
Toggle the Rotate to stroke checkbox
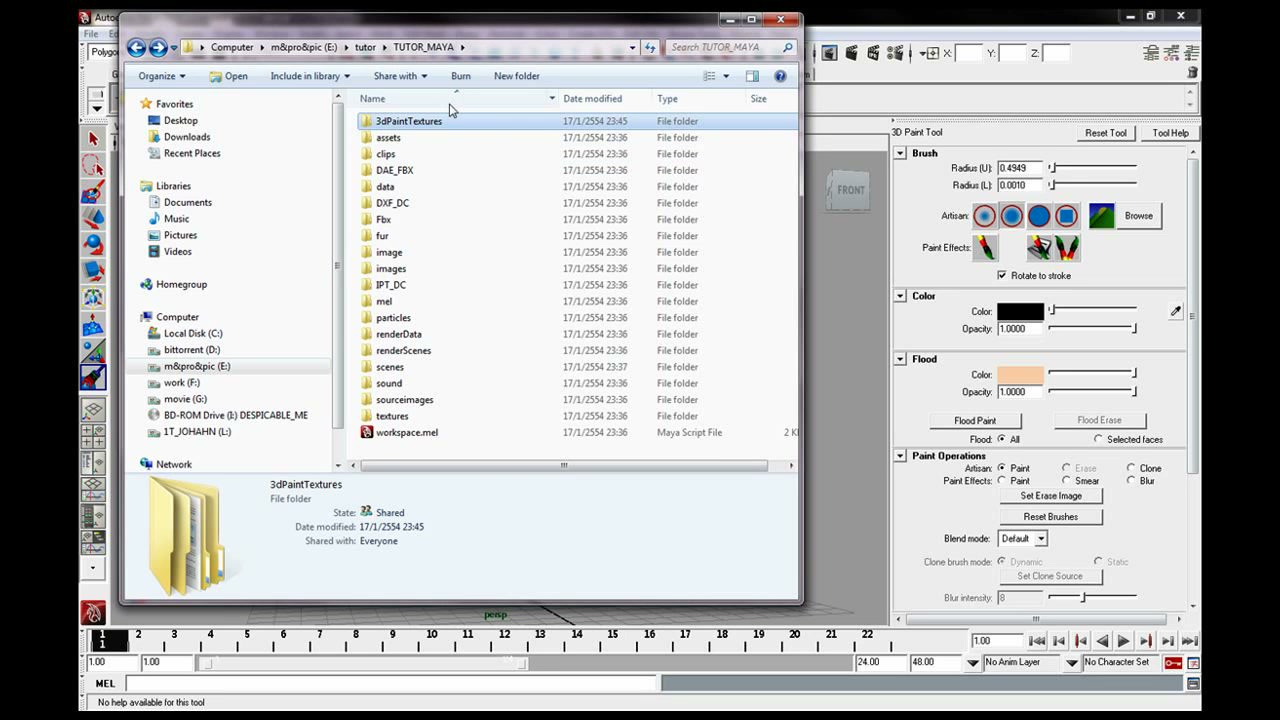click(1002, 275)
